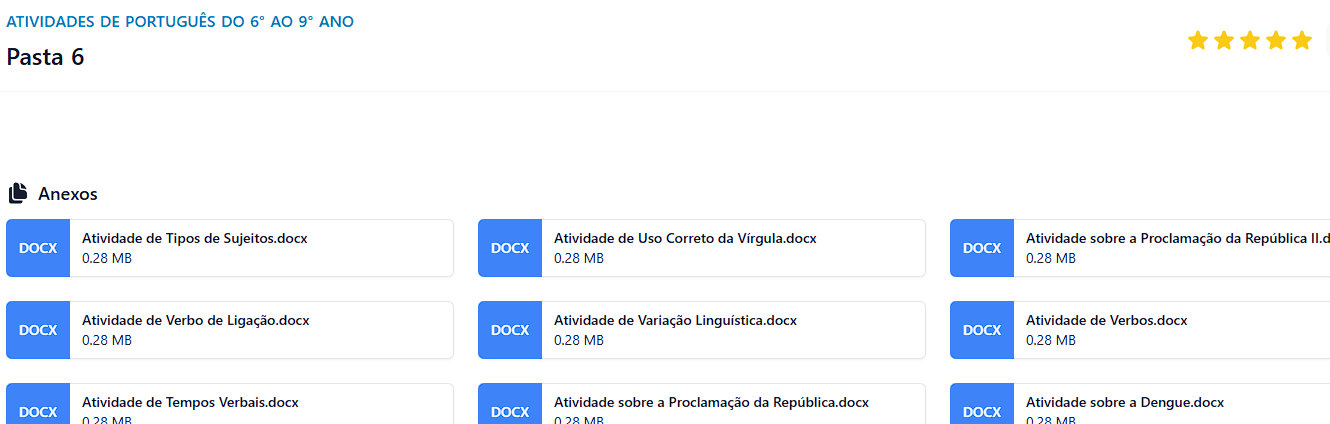The height and width of the screenshot is (424, 1330).
Task: Click DOCX icon for Atividade sobre a Dengue
Action: 982,404
